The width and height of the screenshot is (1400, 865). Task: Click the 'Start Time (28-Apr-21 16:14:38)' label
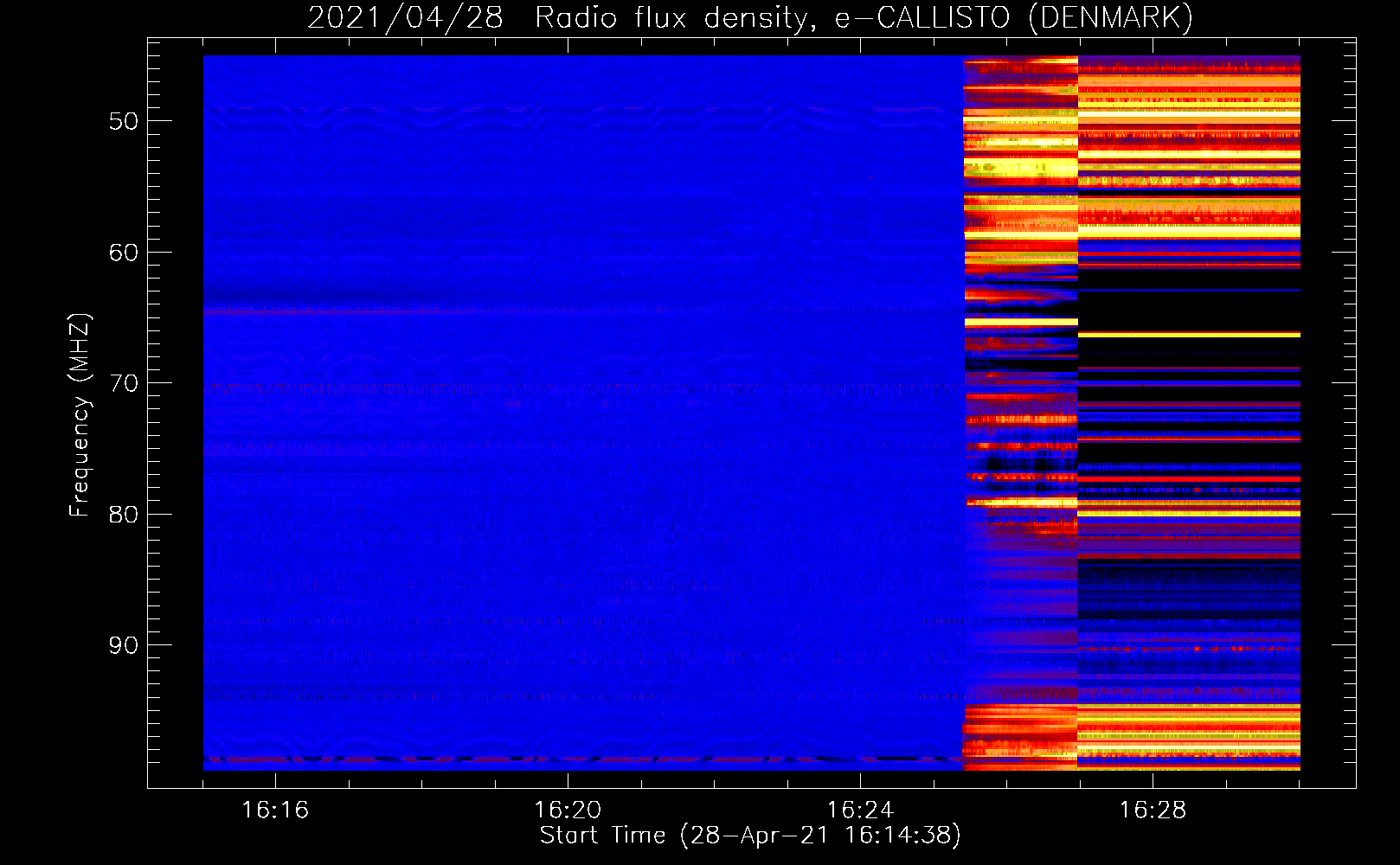(750, 836)
